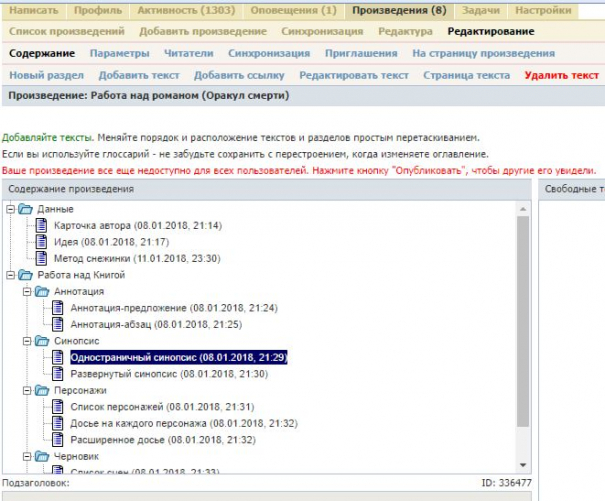Select the Идея text entry
The width and height of the screenshot is (605, 501).
point(110,241)
